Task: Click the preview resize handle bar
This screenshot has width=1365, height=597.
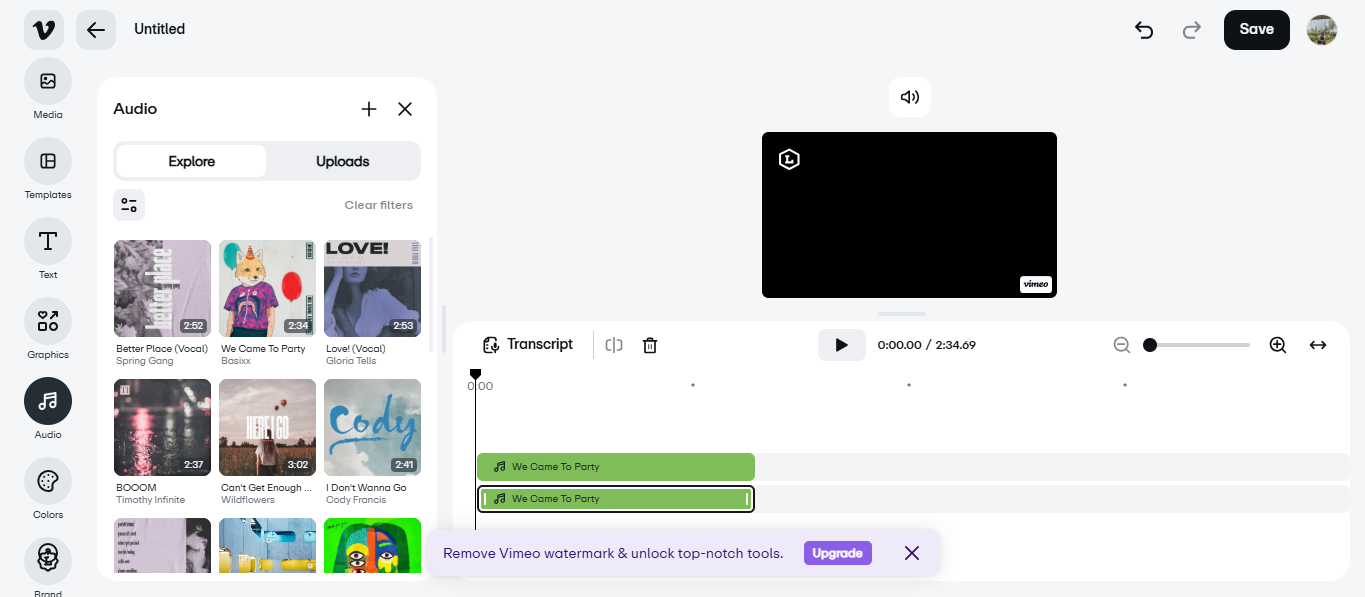Action: (x=902, y=314)
